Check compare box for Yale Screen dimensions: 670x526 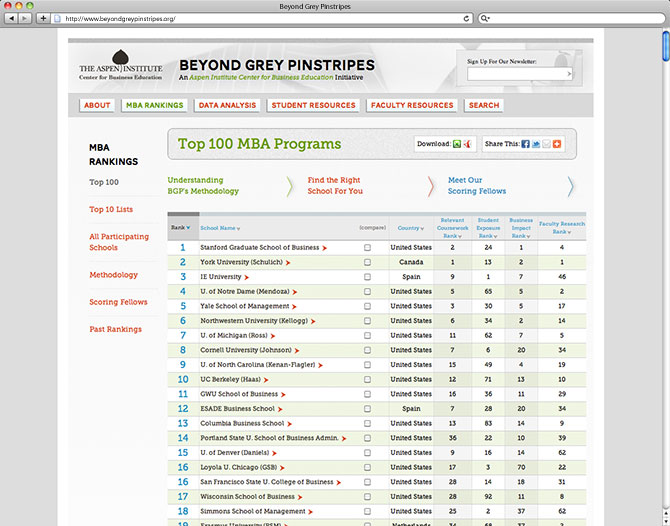(367, 306)
